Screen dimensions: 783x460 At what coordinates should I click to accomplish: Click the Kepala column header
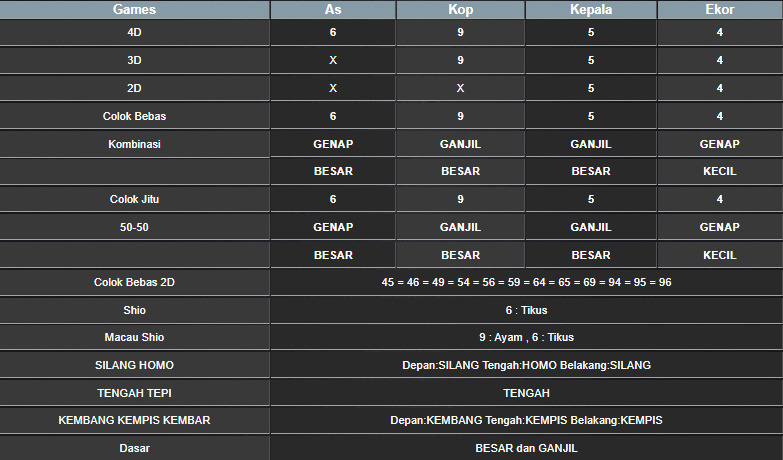[591, 9]
